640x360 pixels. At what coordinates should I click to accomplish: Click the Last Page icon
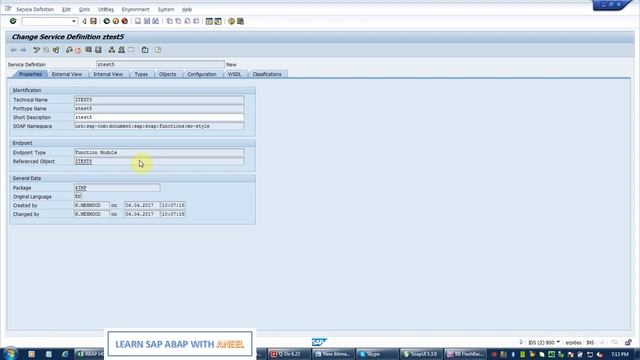click(x=196, y=21)
